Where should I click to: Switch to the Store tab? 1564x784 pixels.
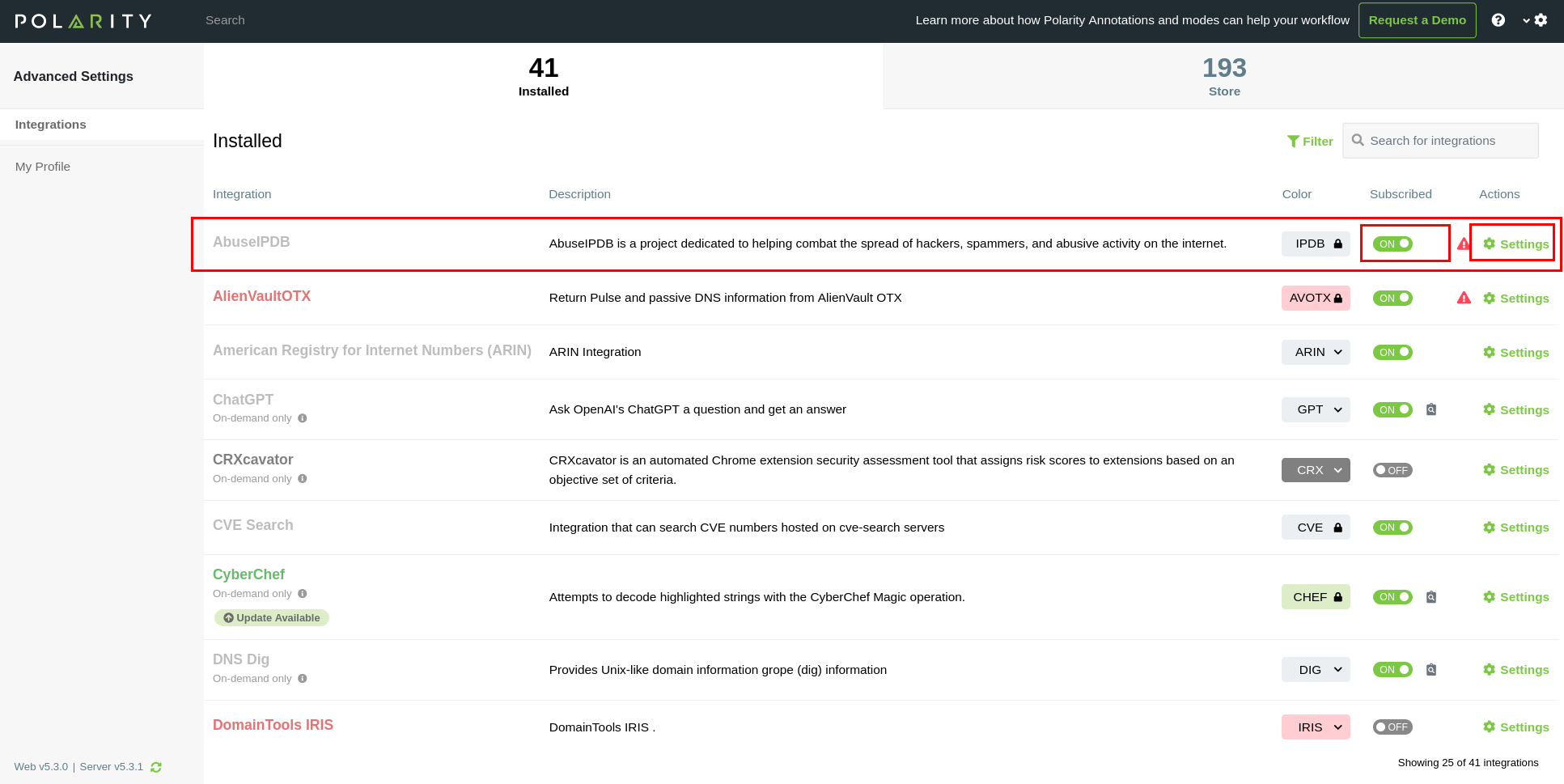pyautogui.click(x=1224, y=76)
